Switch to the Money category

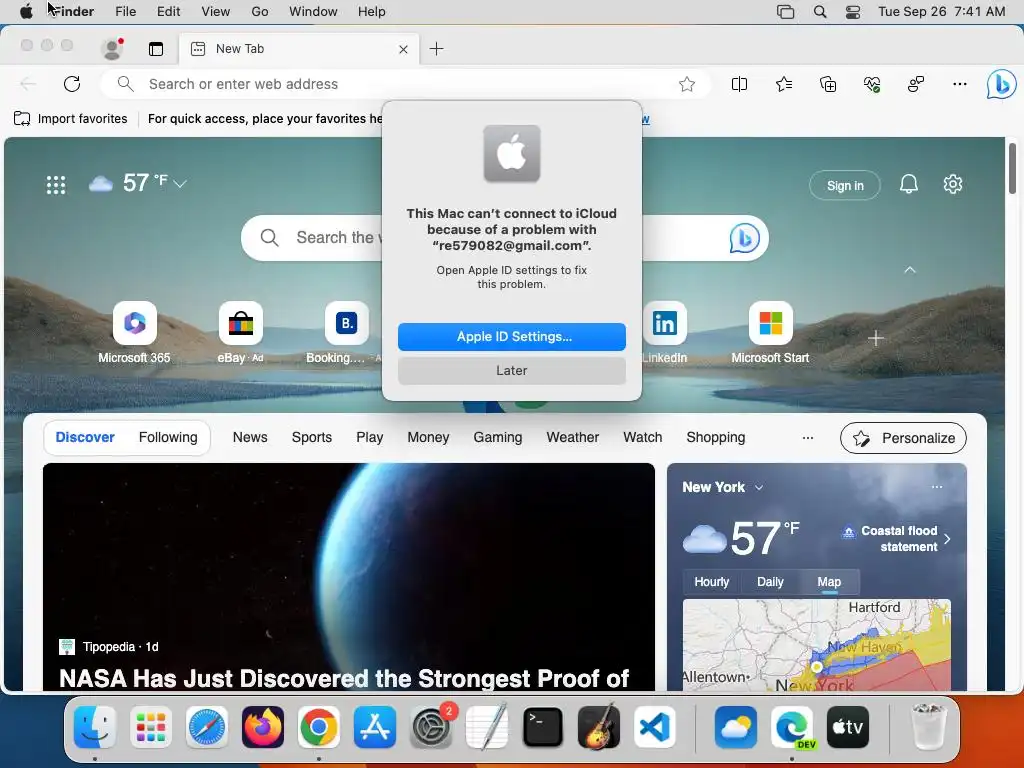tap(428, 437)
